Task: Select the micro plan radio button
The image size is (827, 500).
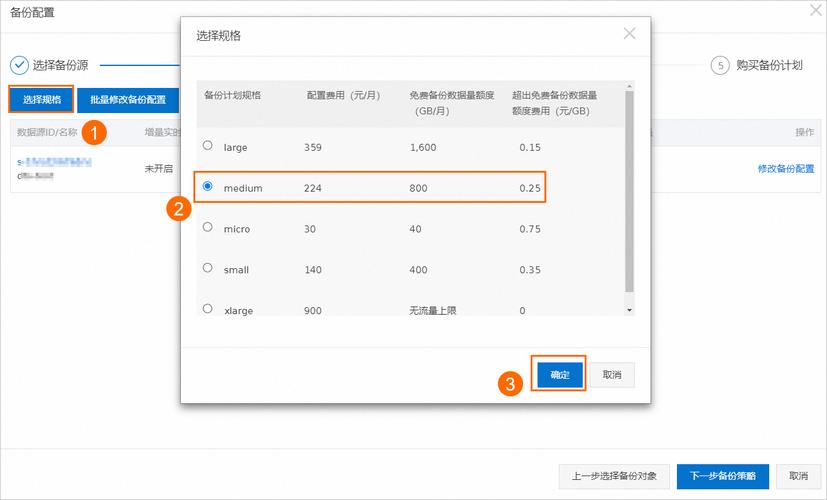Action: point(208,227)
